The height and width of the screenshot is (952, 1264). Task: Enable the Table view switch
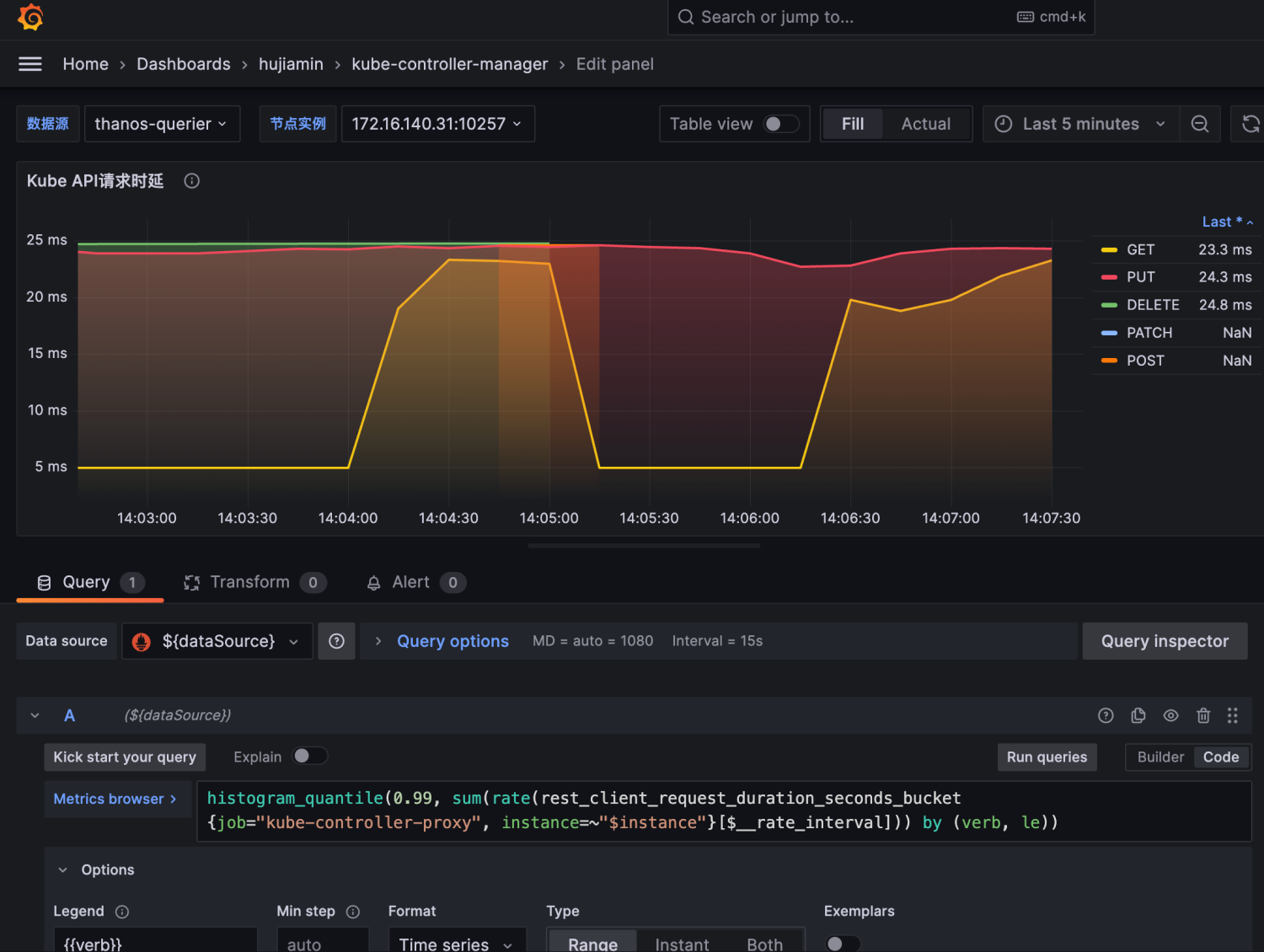pyautogui.click(x=780, y=124)
